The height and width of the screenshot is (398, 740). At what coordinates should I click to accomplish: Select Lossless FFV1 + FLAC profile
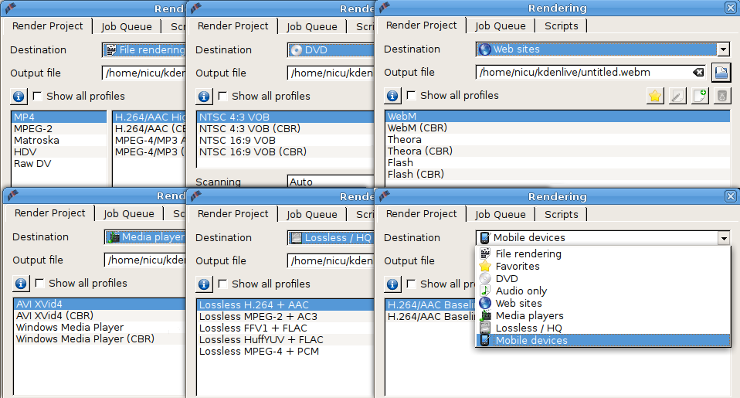tap(286, 328)
